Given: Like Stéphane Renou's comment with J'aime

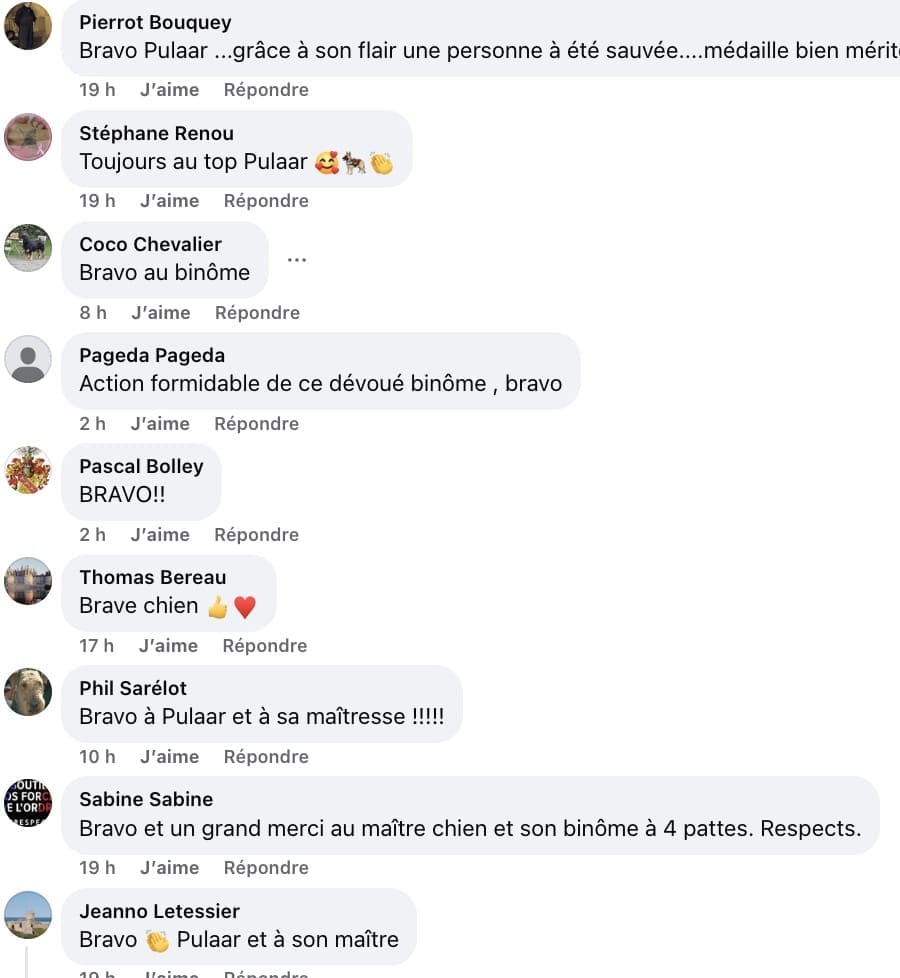Looking at the screenshot, I should (x=169, y=201).
